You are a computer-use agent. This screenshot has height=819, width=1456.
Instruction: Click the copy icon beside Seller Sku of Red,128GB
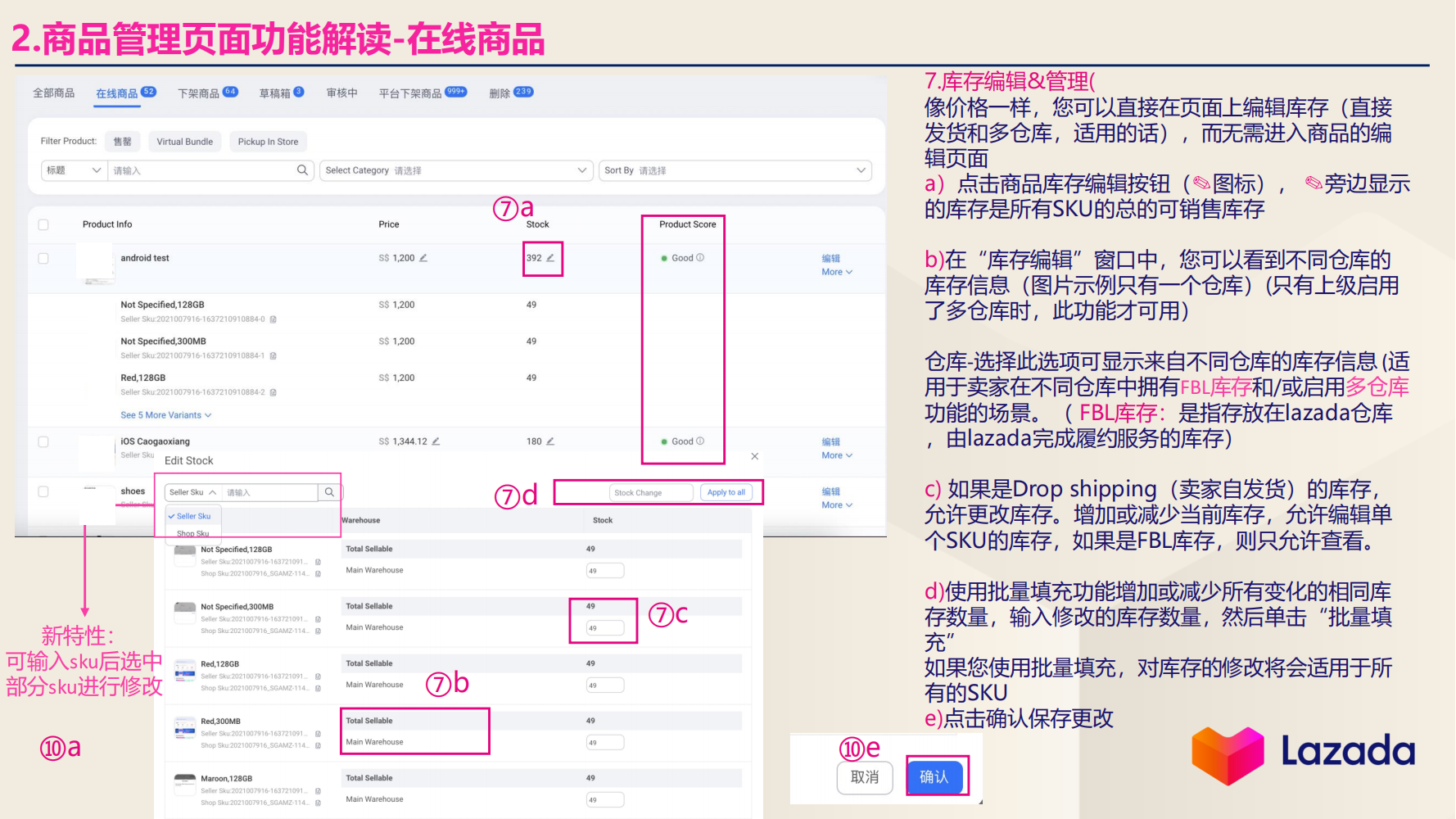[273, 392]
